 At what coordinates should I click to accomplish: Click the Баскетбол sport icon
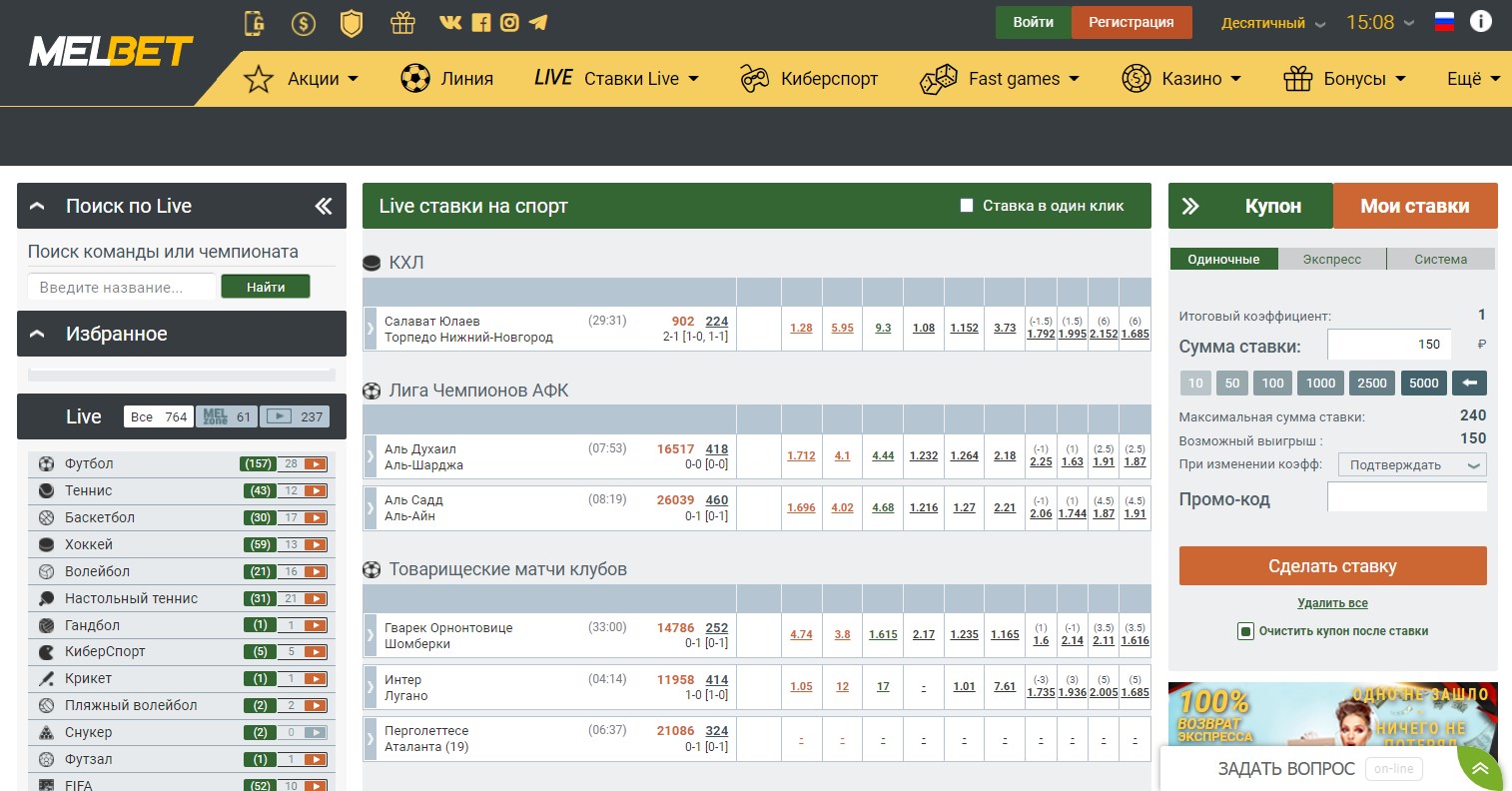(x=46, y=517)
